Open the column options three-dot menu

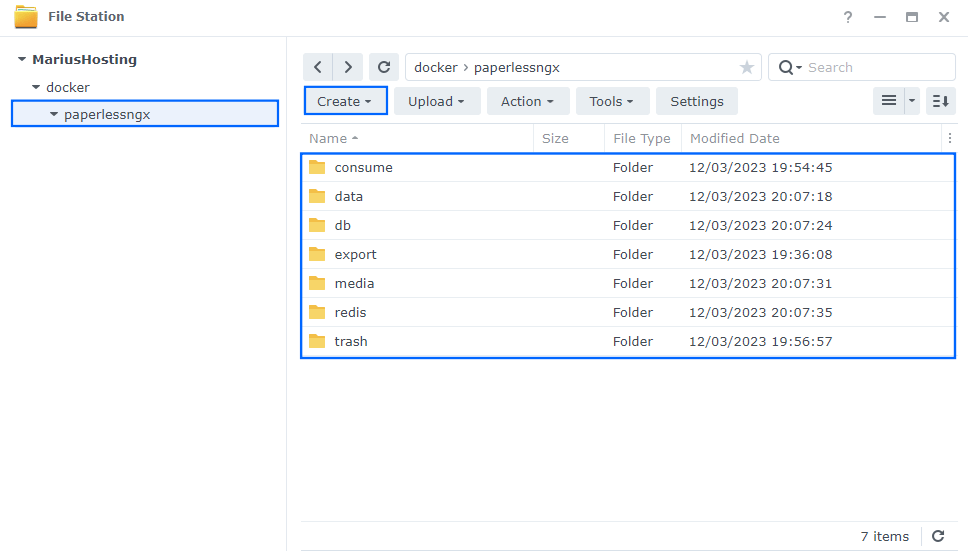949,138
